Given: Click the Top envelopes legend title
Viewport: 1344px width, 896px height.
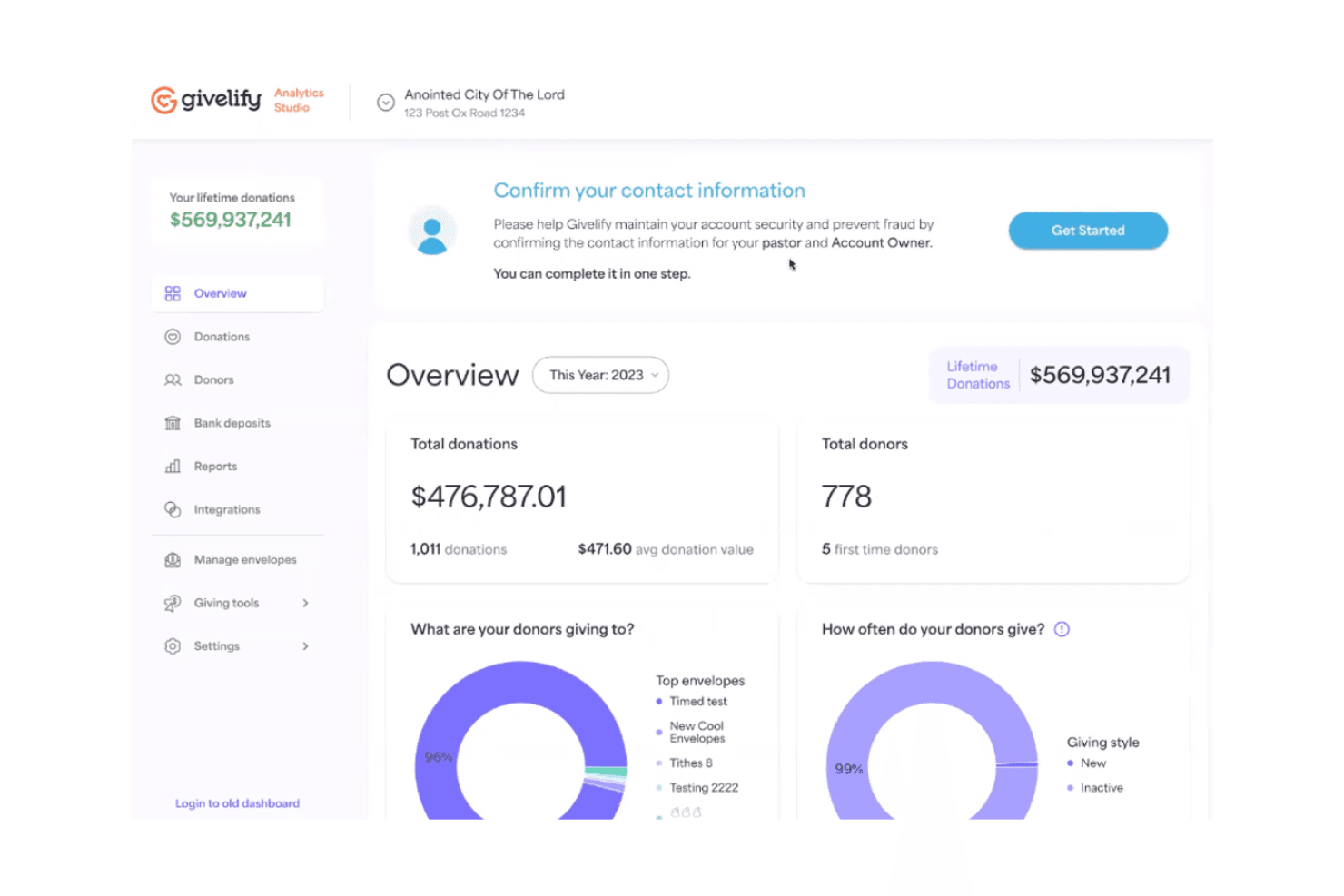Looking at the screenshot, I should (x=700, y=681).
